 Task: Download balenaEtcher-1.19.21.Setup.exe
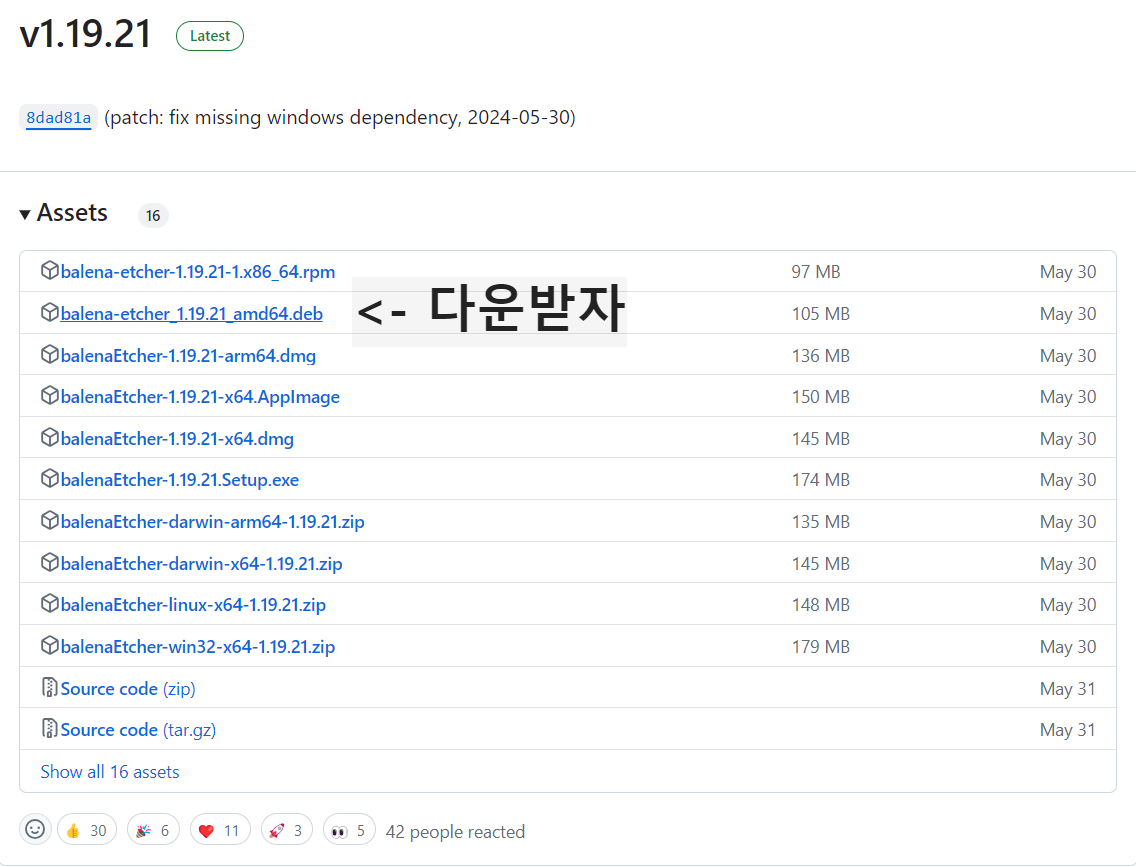[180, 480]
